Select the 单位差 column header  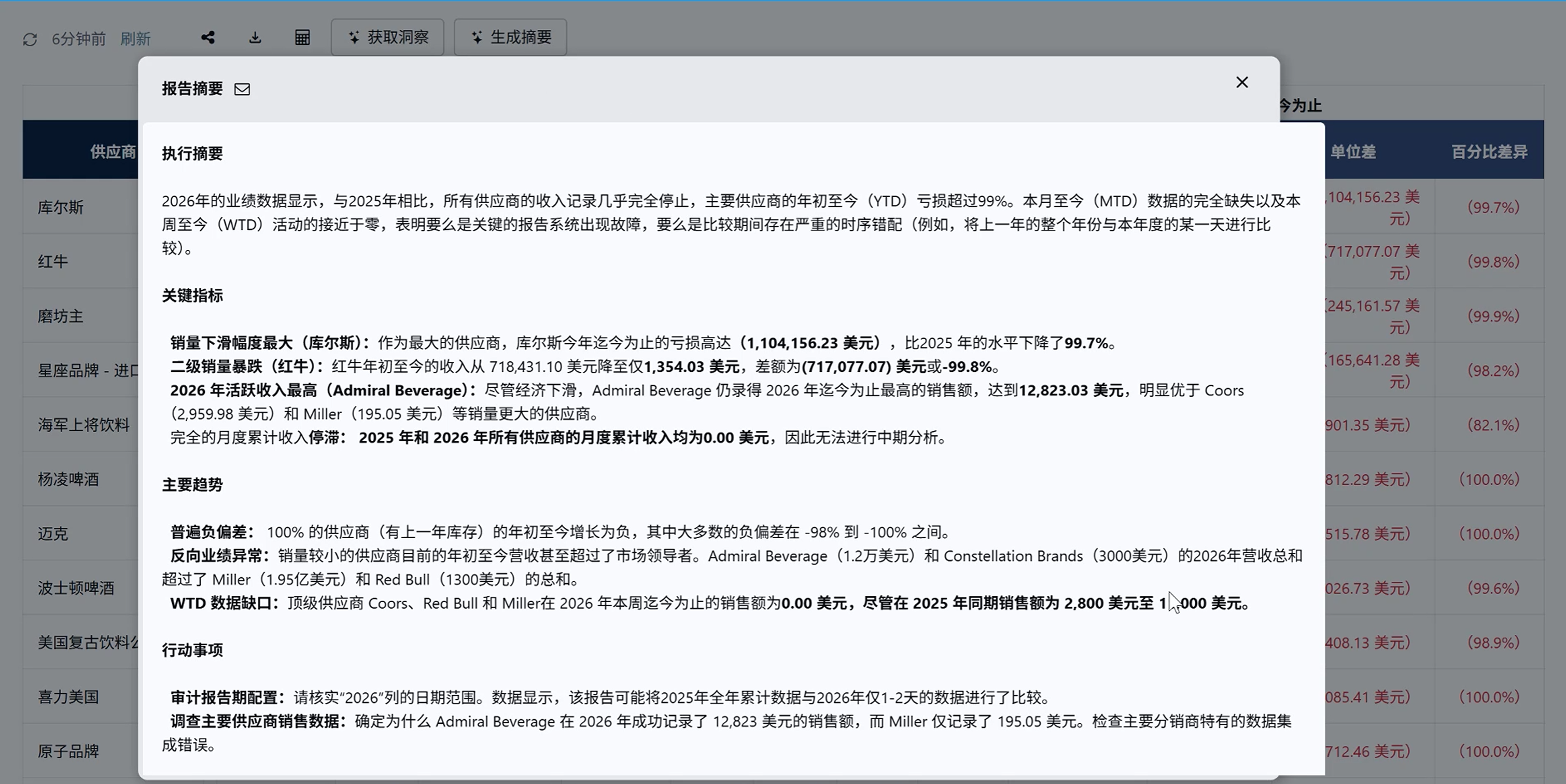(x=1353, y=151)
